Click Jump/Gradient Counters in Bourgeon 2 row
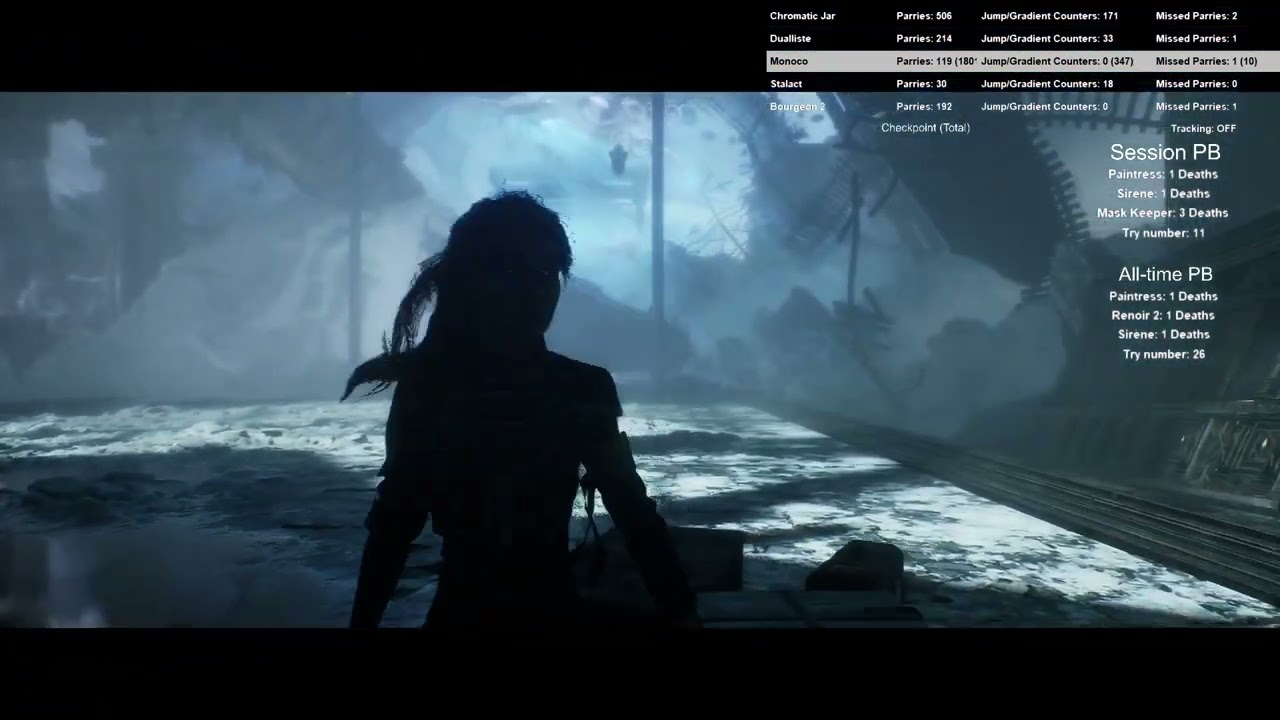The image size is (1280, 720). (1044, 107)
